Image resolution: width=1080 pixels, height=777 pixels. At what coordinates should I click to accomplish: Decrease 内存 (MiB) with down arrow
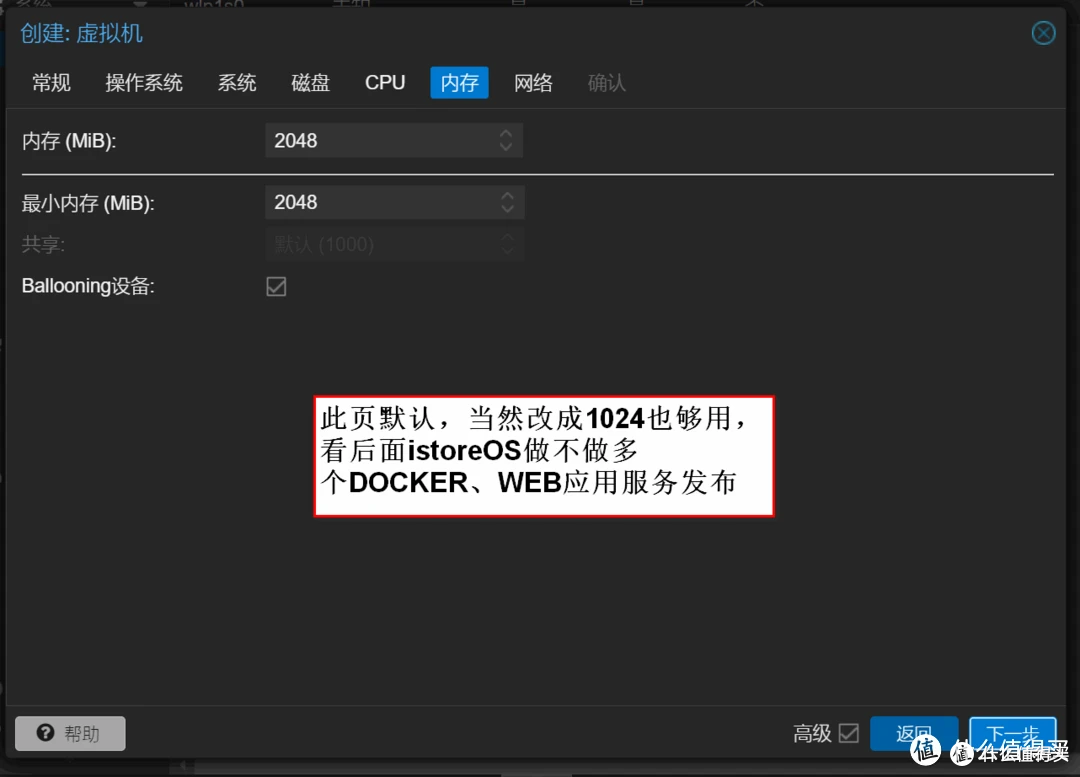coord(506,147)
